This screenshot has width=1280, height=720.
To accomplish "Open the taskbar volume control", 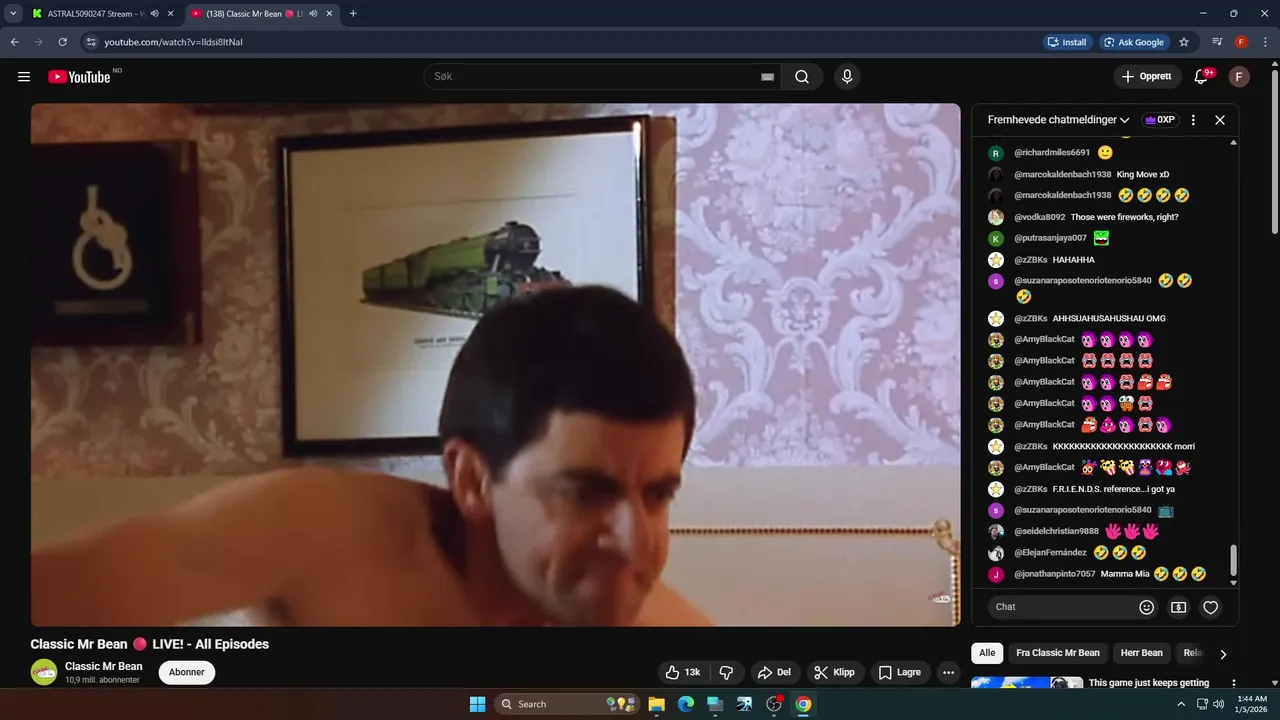I will click(x=1218, y=704).
